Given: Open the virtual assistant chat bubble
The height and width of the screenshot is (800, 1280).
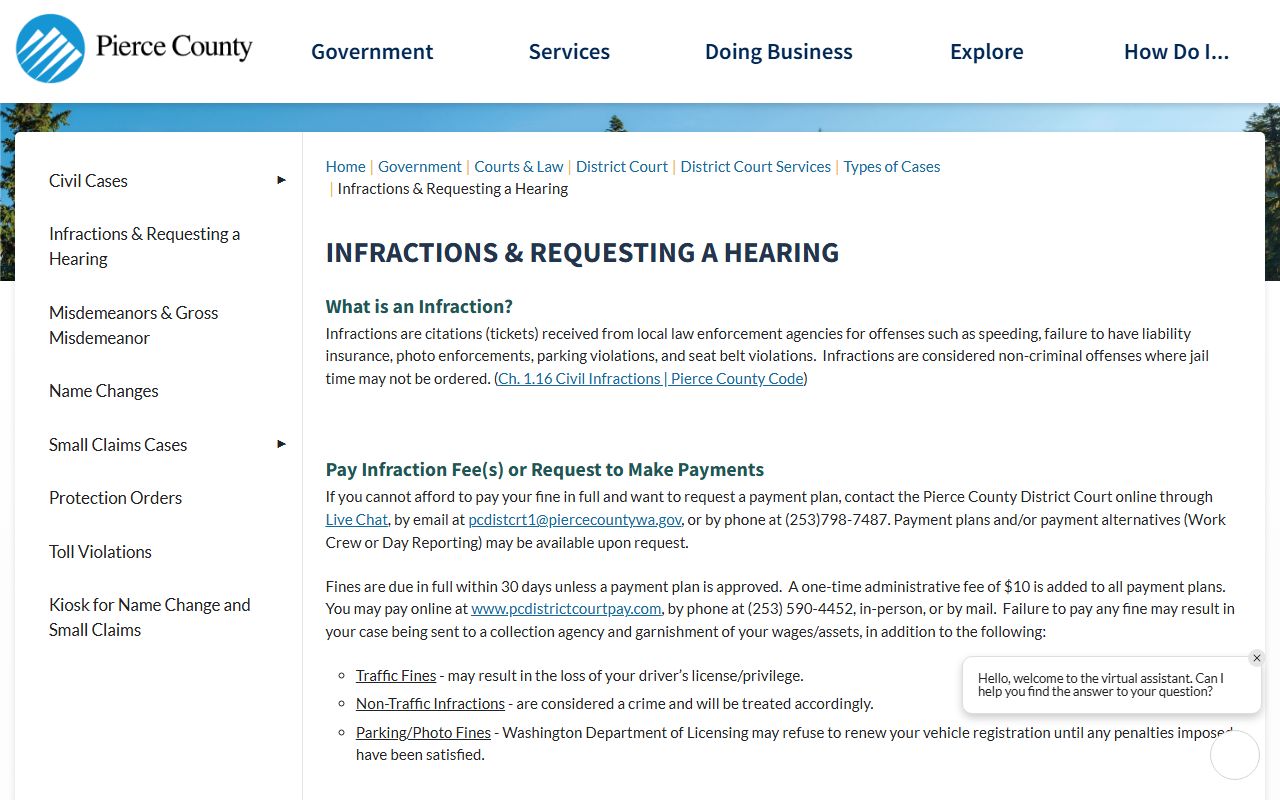Looking at the screenshot, I should point(1234,755).
